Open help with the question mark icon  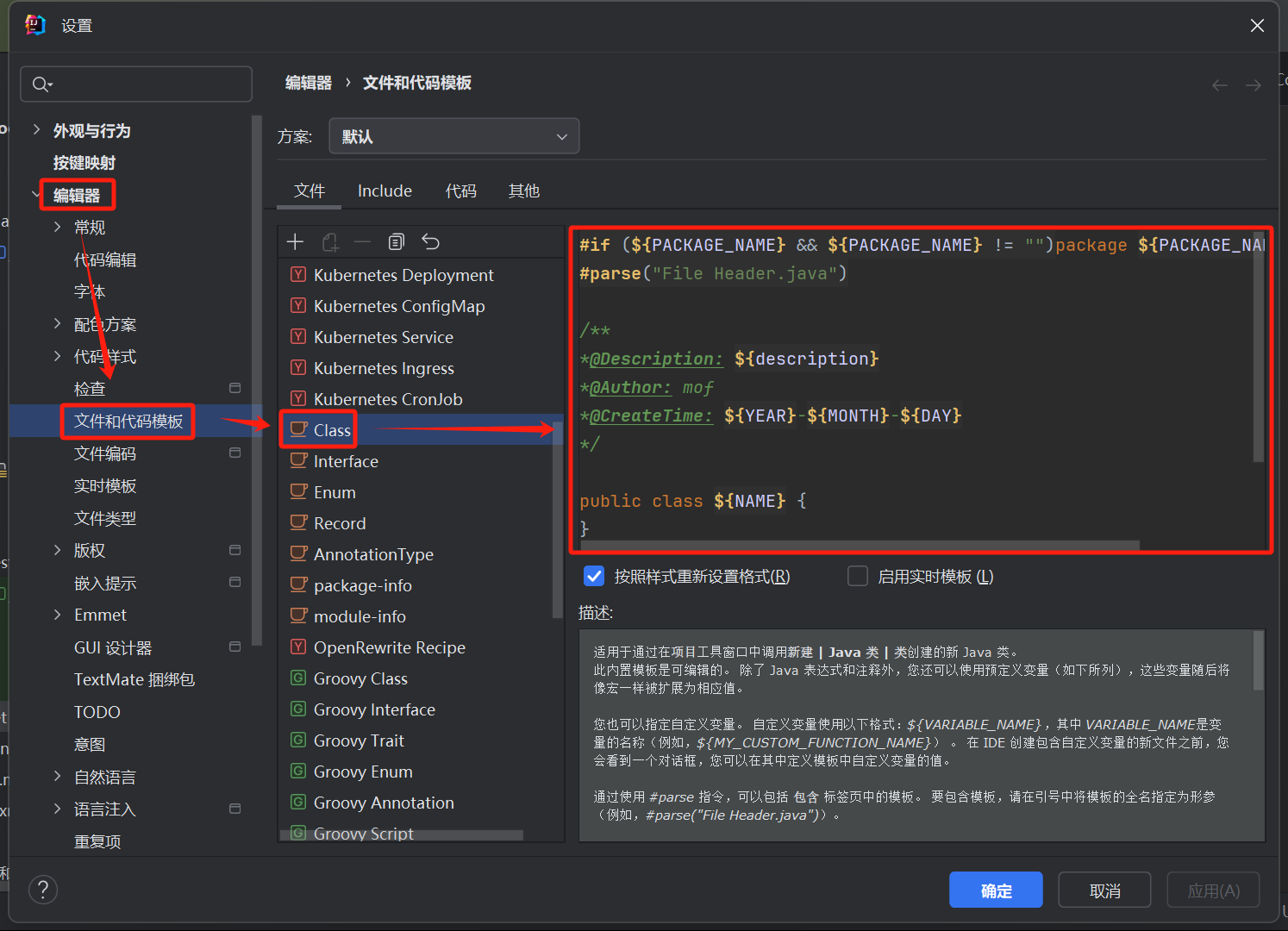[43, 889]
